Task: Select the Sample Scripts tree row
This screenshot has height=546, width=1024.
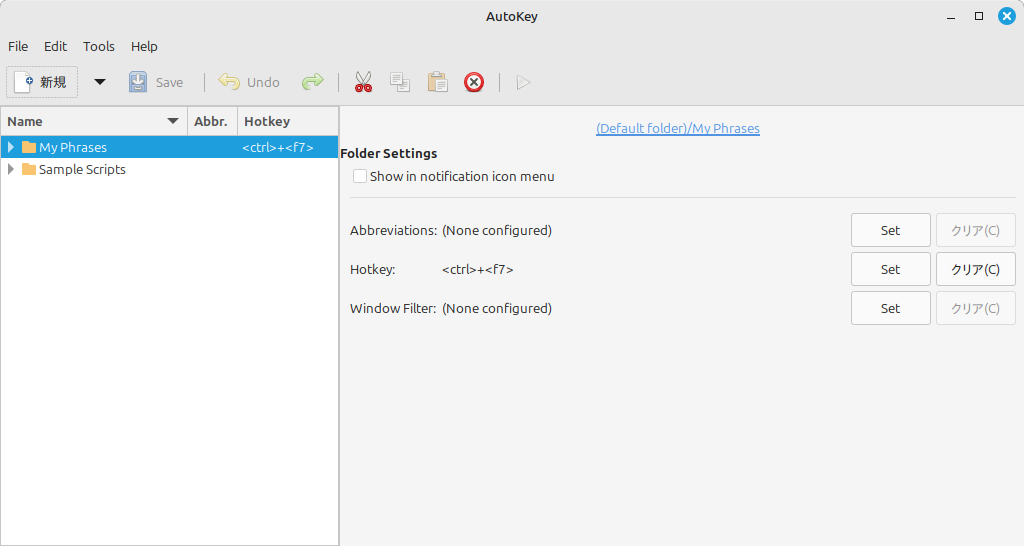Action: click(169, 169)
